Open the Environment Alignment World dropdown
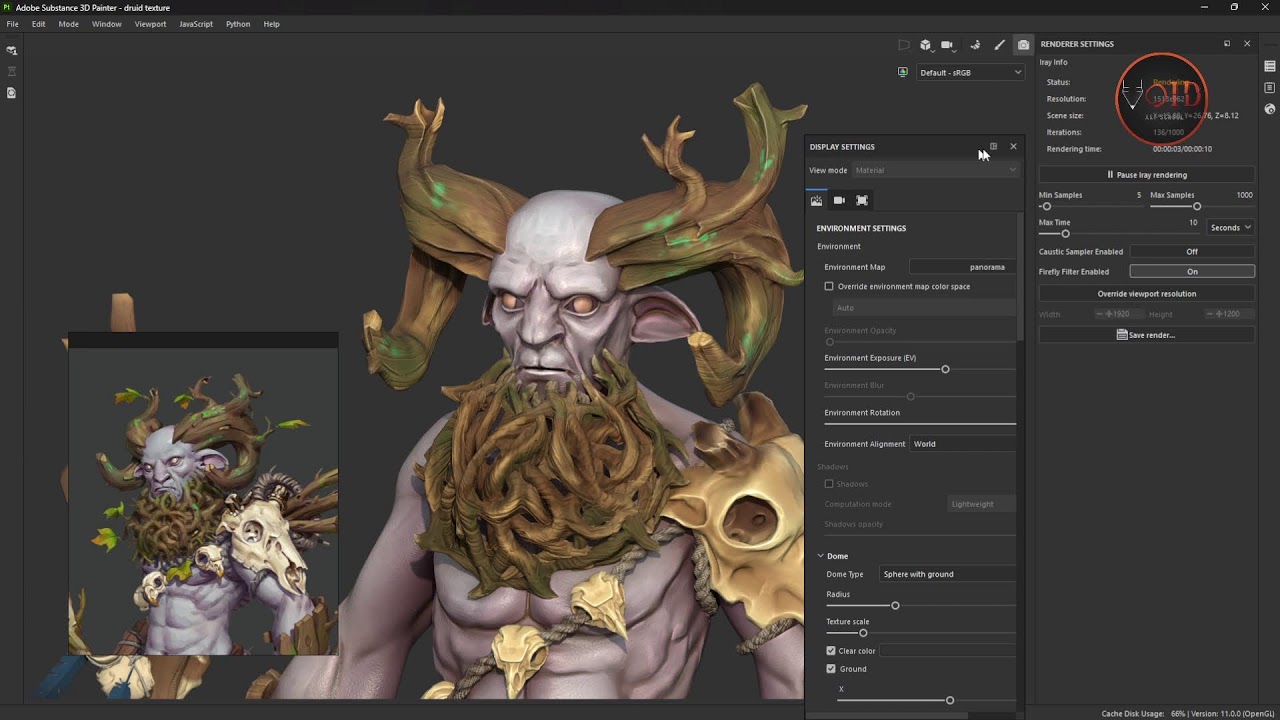1280x720 pixels. click(x=962, y=444)
